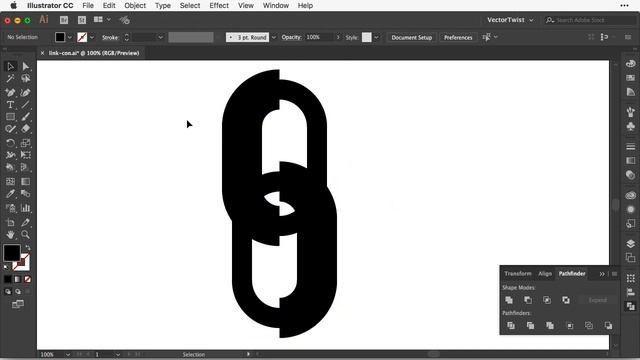Click Minus Back pathfinder icon

click(608, 325)
